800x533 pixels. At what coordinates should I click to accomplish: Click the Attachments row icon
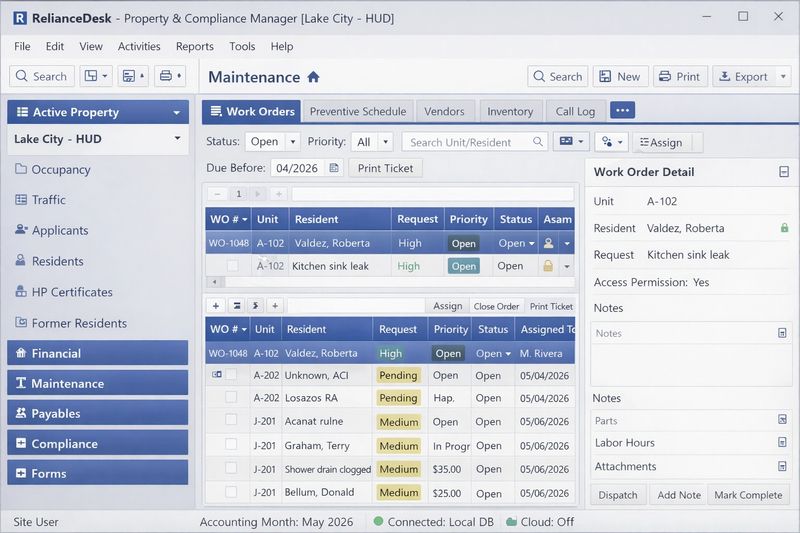(782, 467)
